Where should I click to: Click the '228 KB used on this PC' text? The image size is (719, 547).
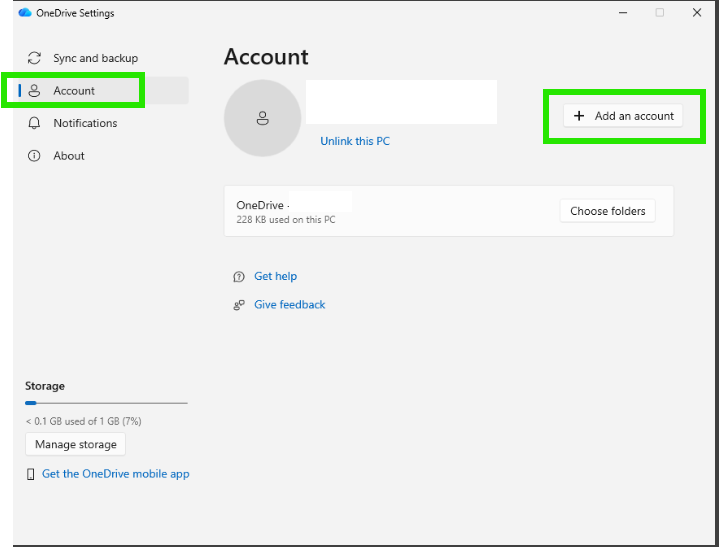(x=286, y=220)
